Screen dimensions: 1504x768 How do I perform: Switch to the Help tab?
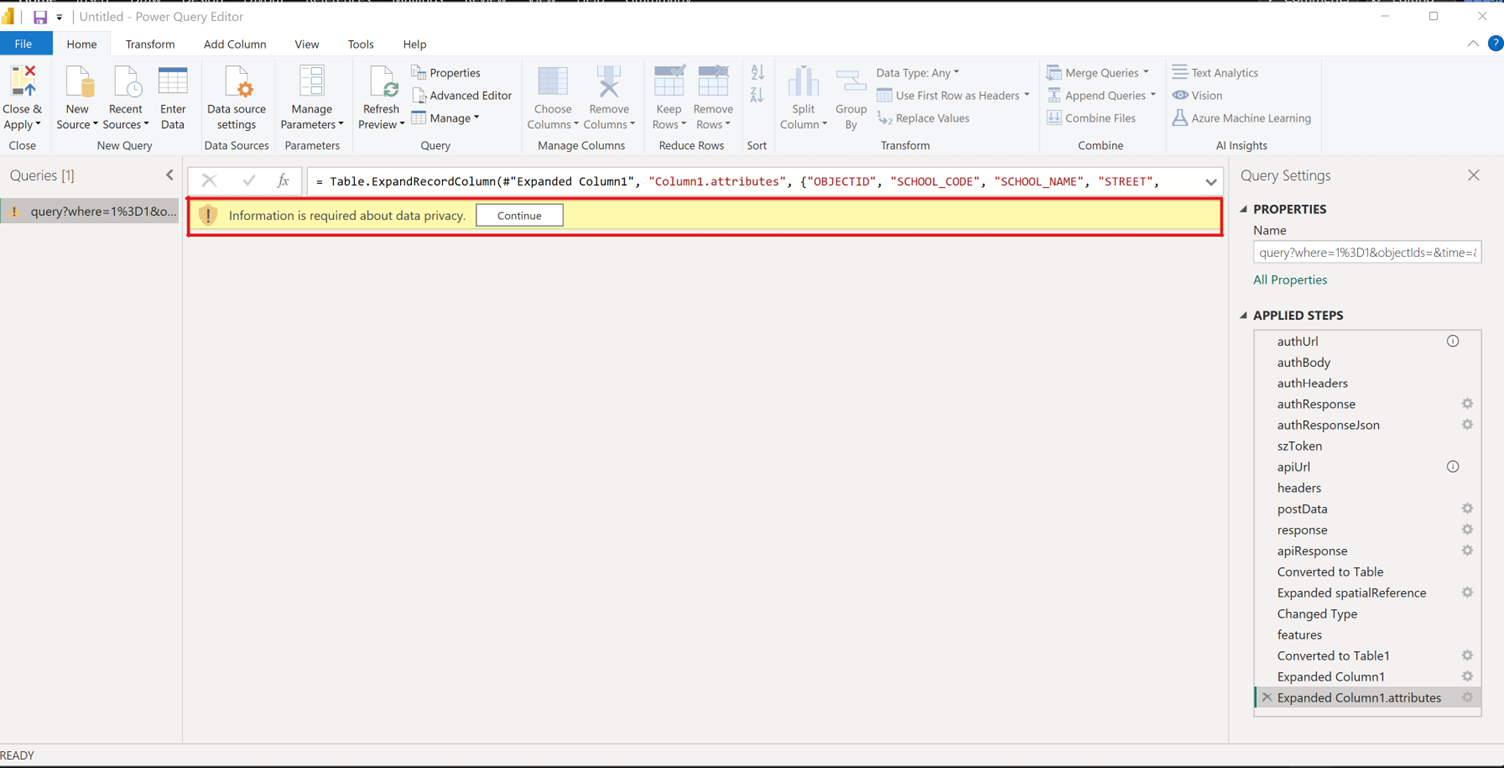(415, 44)
